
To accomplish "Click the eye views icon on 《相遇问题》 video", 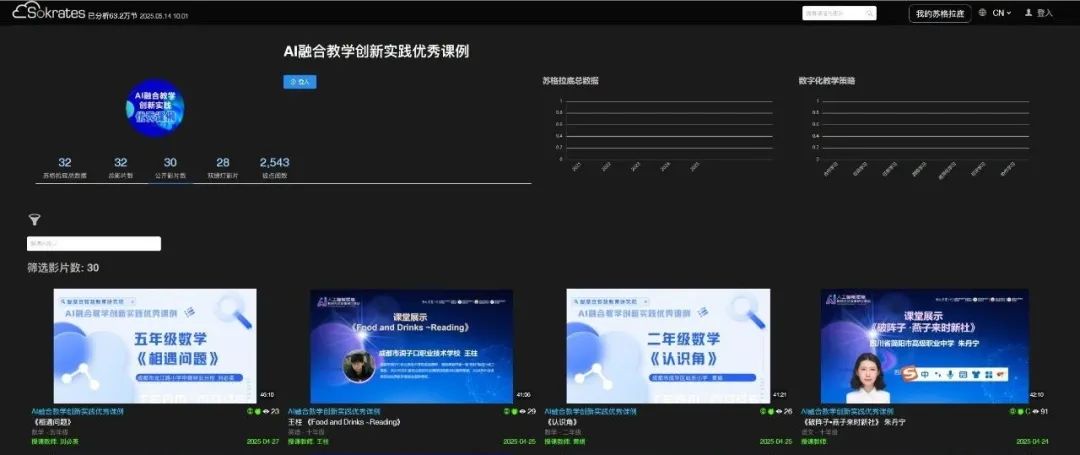I will [x=265, y=411].
